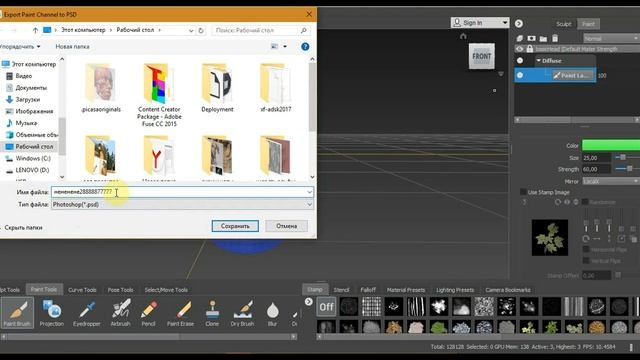Choose the Blur tool
The height and width of the screenshot is (360, 640).
tap(272, 313)
